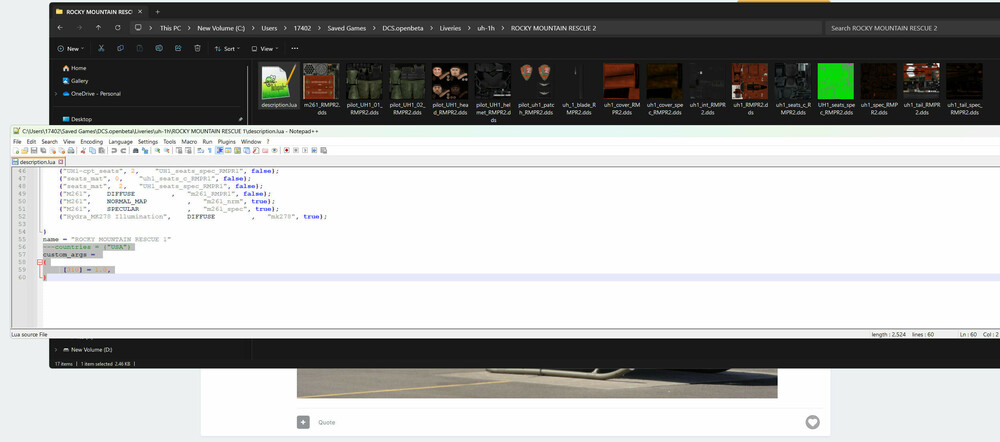Screen dimensions: 1000x442
Task: Toggle Show All Characters in Notepad++
Action: point(209,151)
